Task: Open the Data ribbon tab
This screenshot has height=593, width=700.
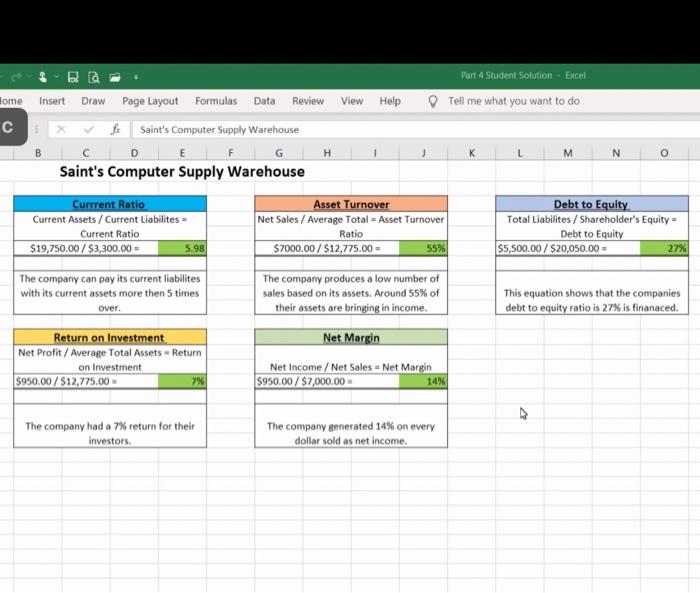Action: tap(264, 101)
